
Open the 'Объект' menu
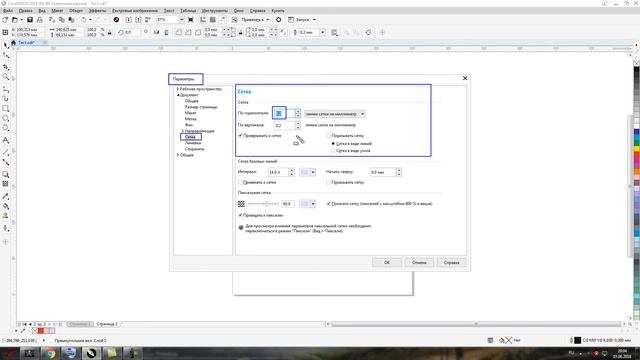click(76, 11)
